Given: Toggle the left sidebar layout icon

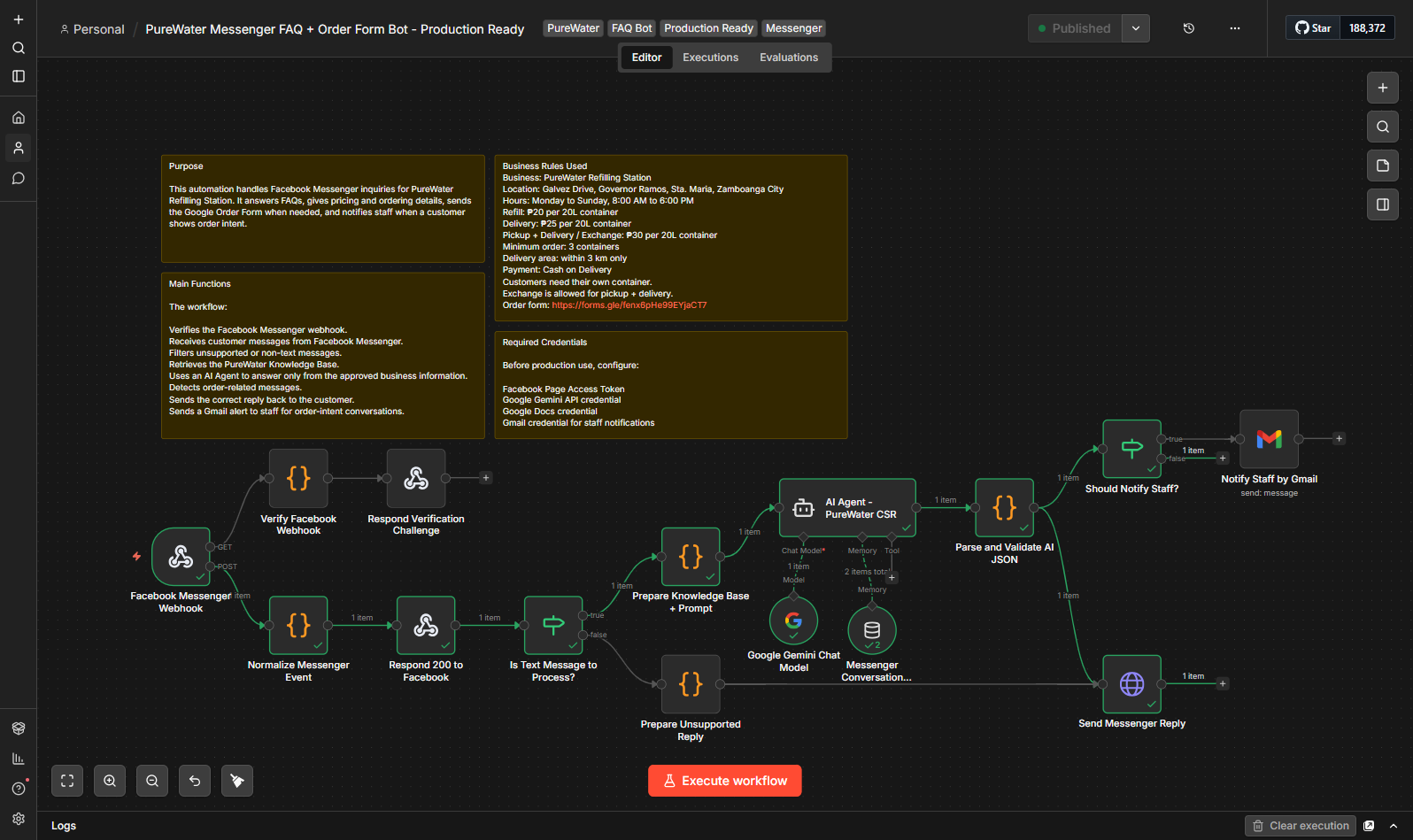Looking at the screenshot, I should 19,76.
